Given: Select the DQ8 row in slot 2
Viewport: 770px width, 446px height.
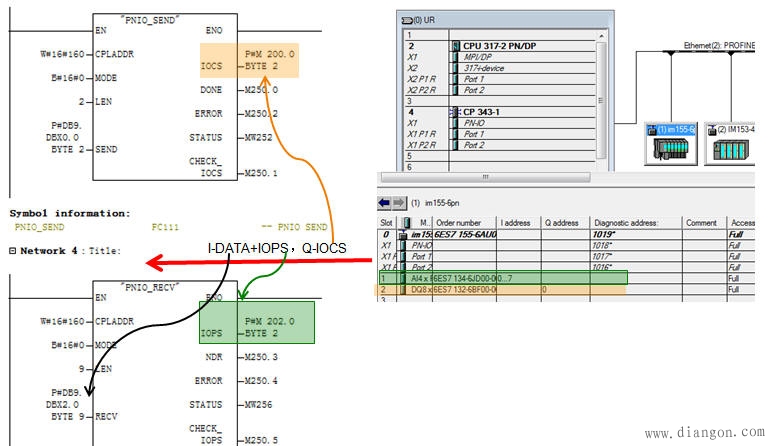Looking at the screenshot, I should click(x=500, y=289).
